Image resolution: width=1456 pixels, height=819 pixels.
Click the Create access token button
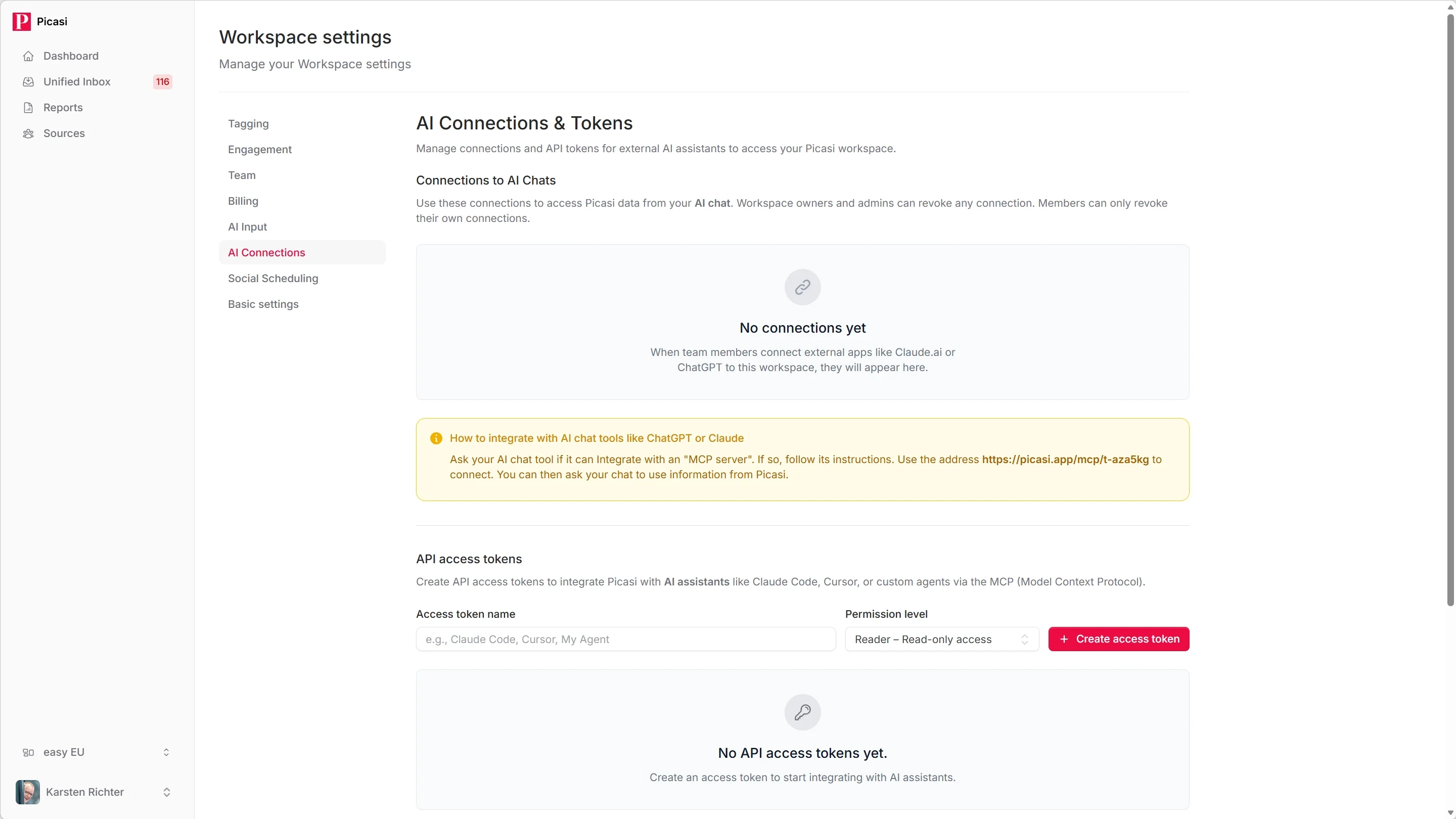click(x=1119, y=639)
